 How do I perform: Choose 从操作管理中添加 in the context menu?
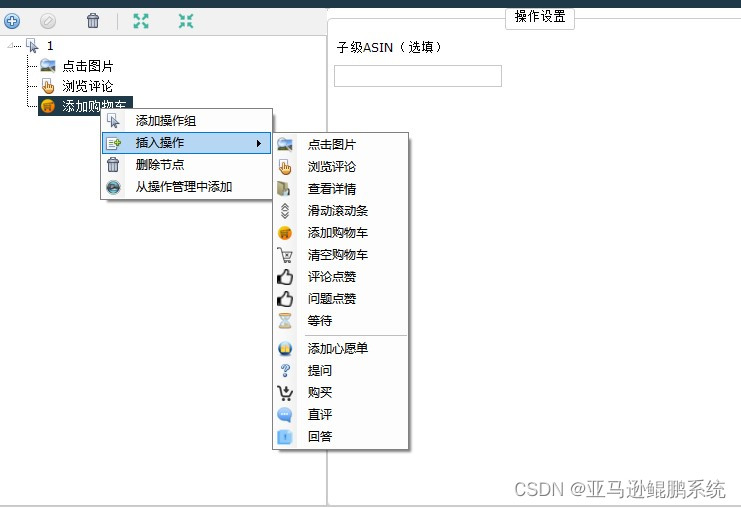[x=187, y=187]
